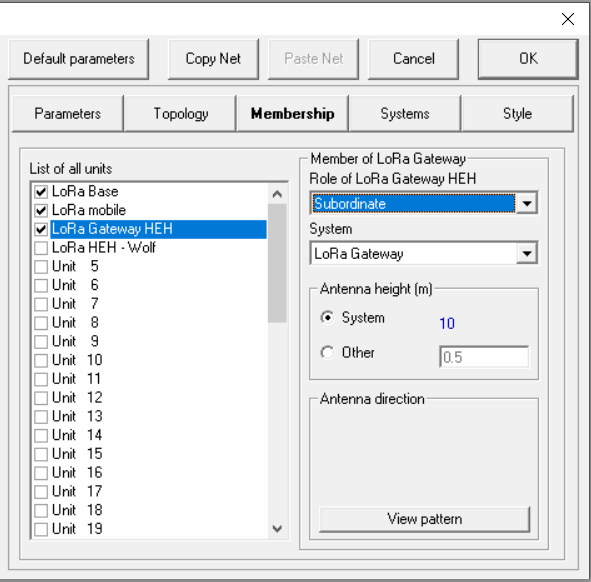Click the Other antenna height field

point(484,357)
